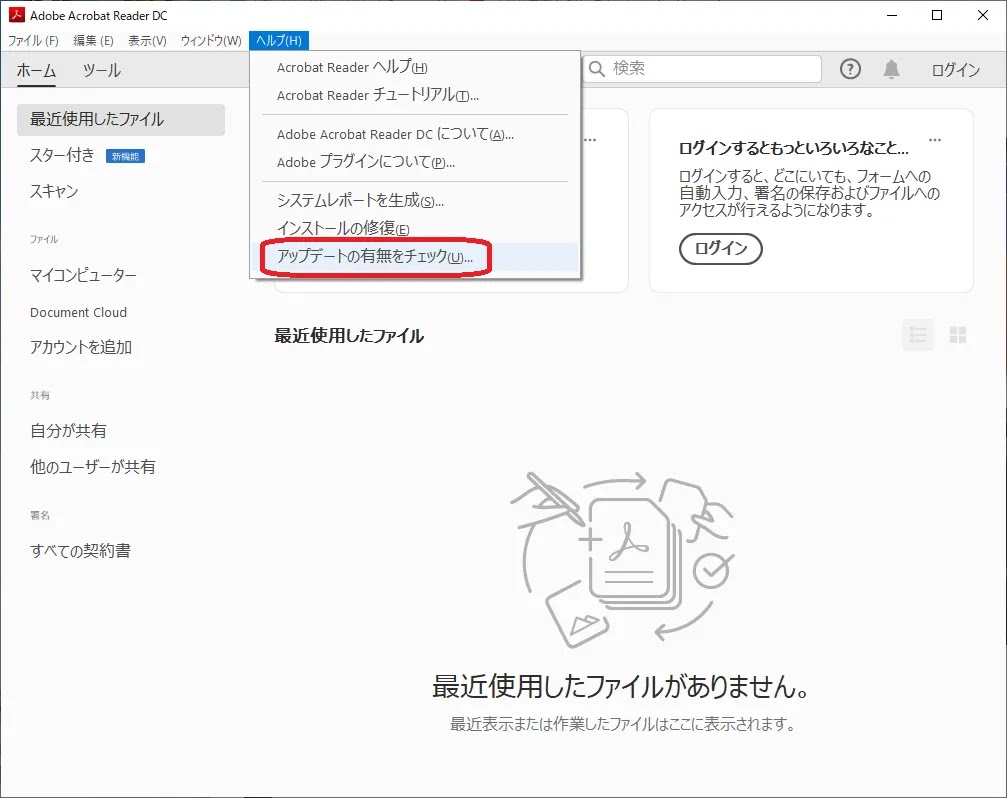Click the 共有 sidebar section label

tap(40, 395)
